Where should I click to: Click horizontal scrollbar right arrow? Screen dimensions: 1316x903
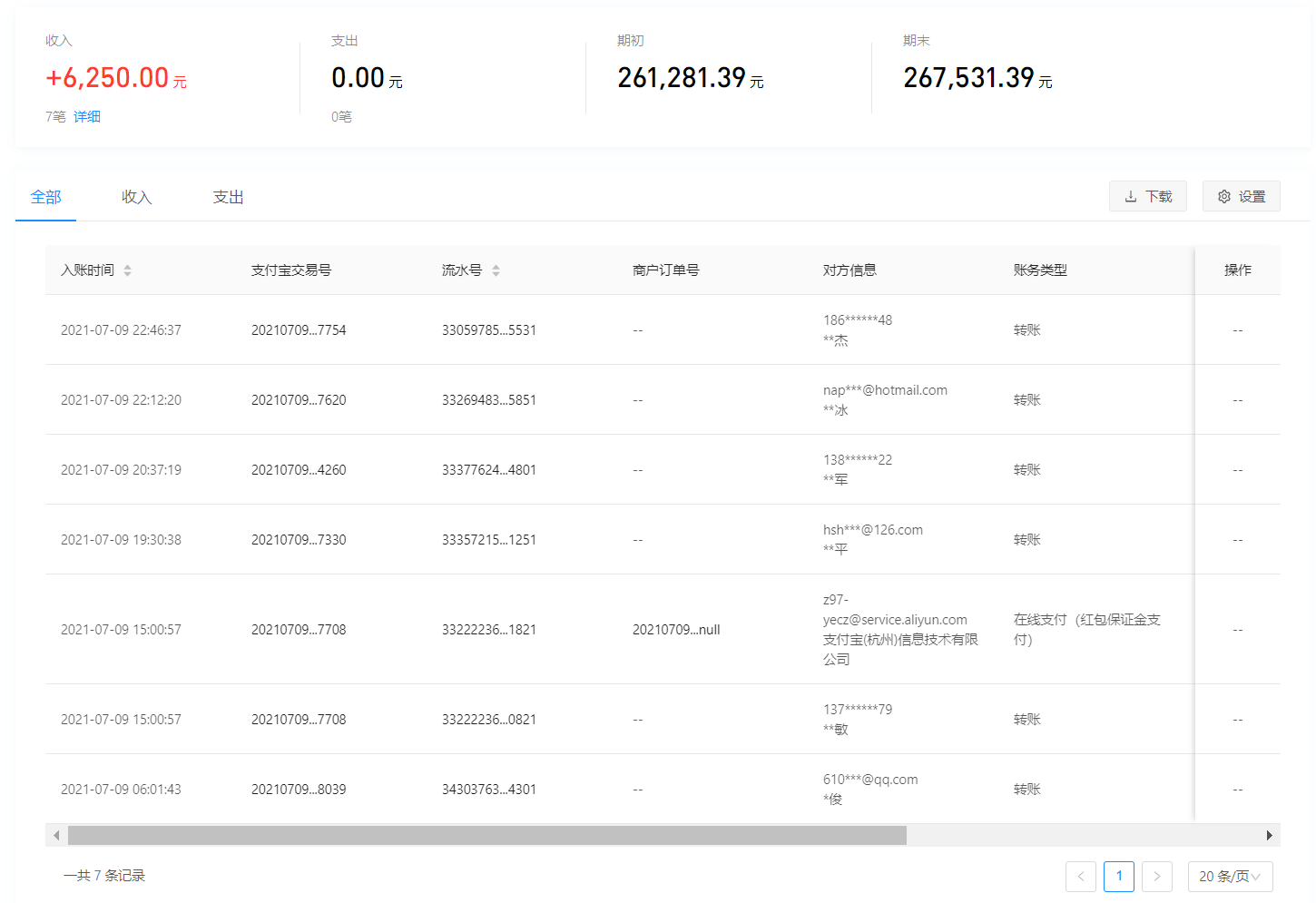(x=1269, y=835)
